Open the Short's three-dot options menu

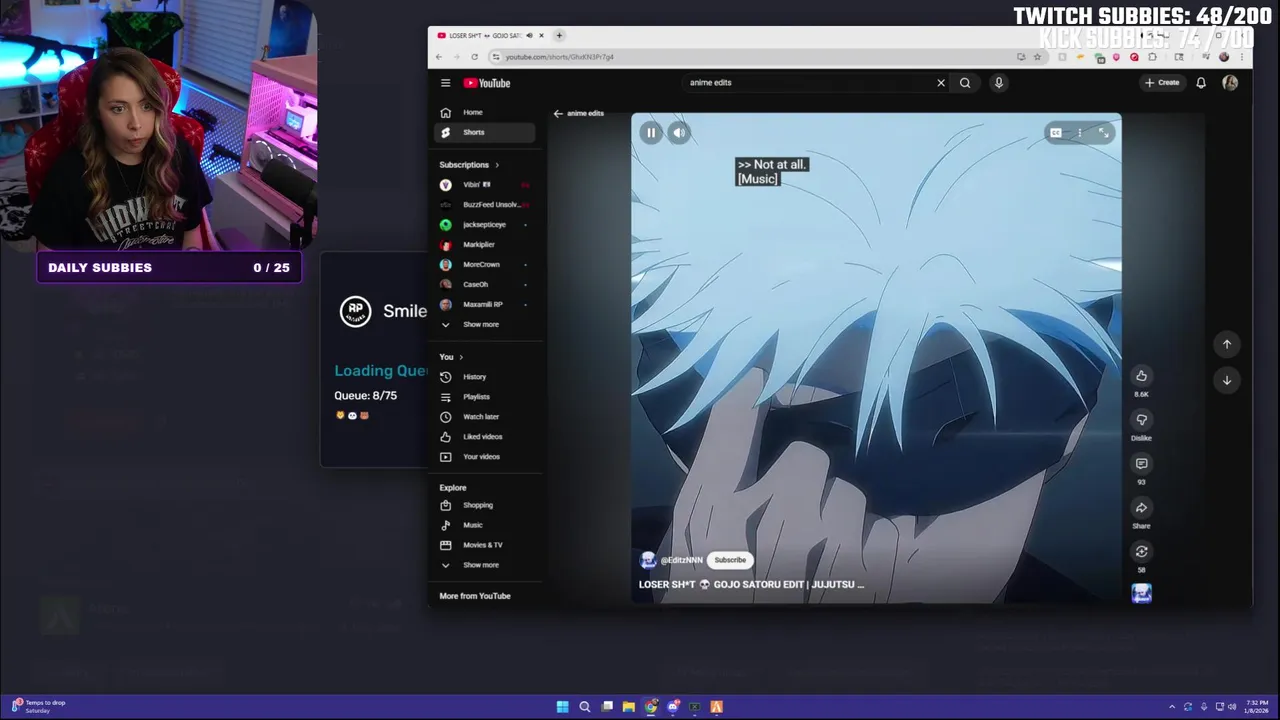coord(1080,133)
